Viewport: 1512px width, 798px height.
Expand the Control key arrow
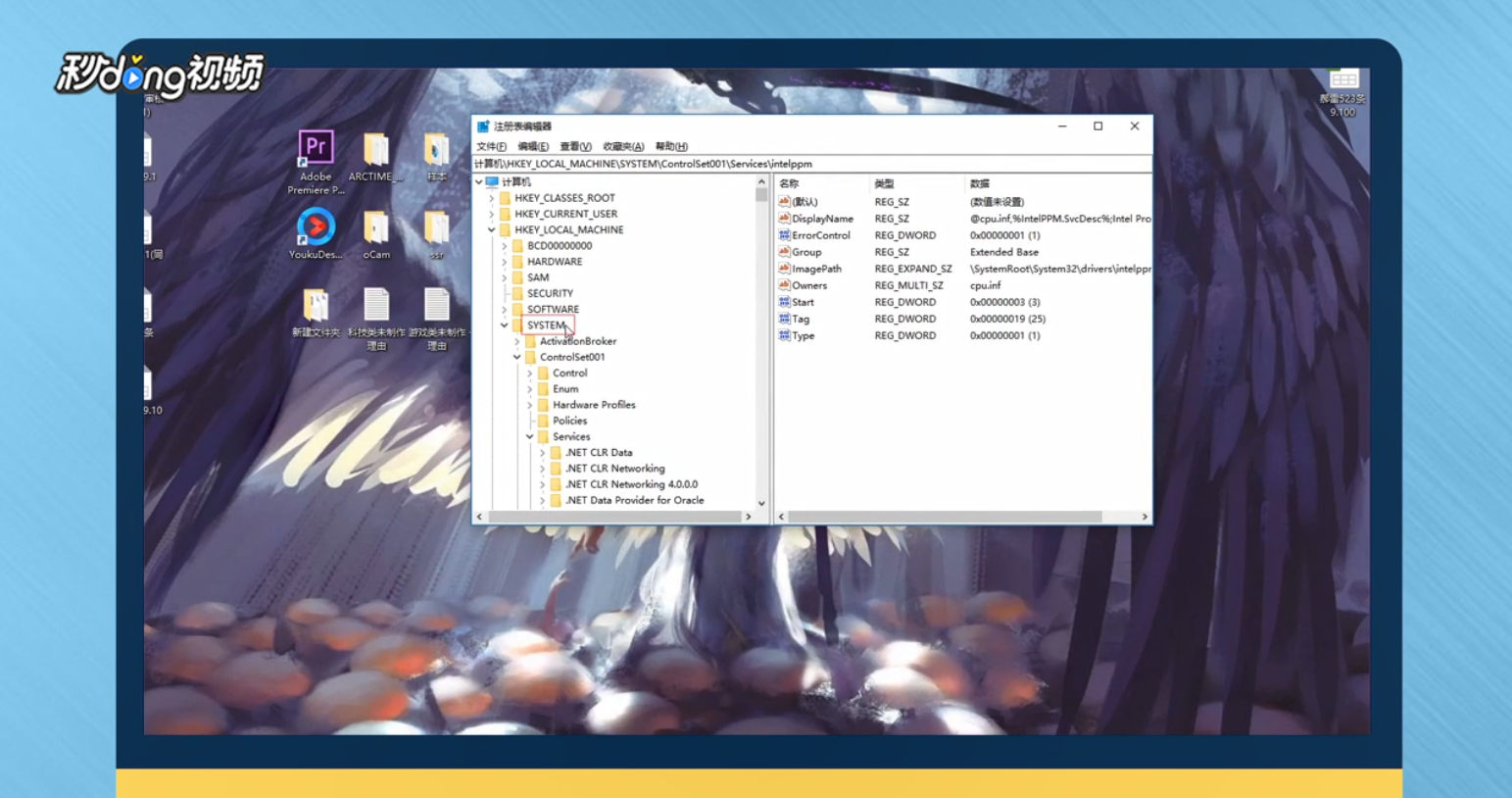click(530, 373)
